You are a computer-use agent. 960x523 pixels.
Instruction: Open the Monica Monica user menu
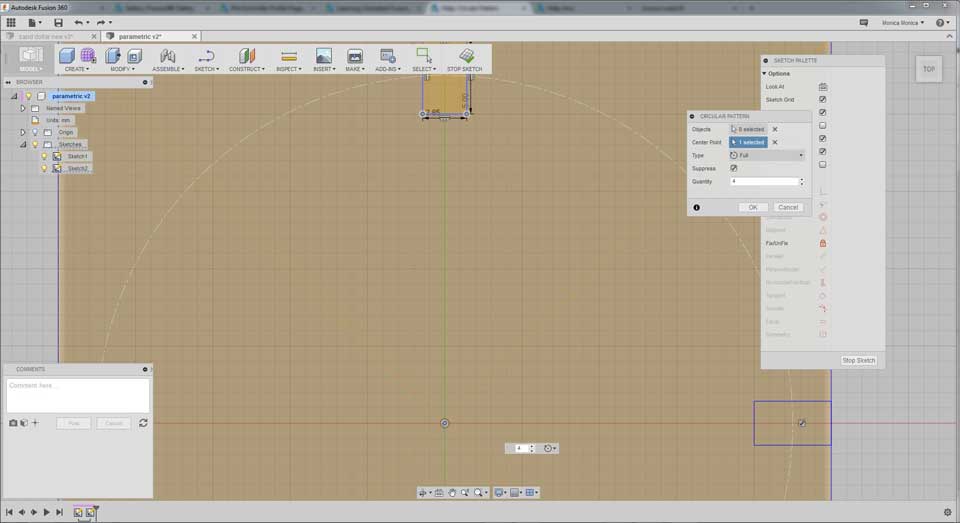(902, 23)
